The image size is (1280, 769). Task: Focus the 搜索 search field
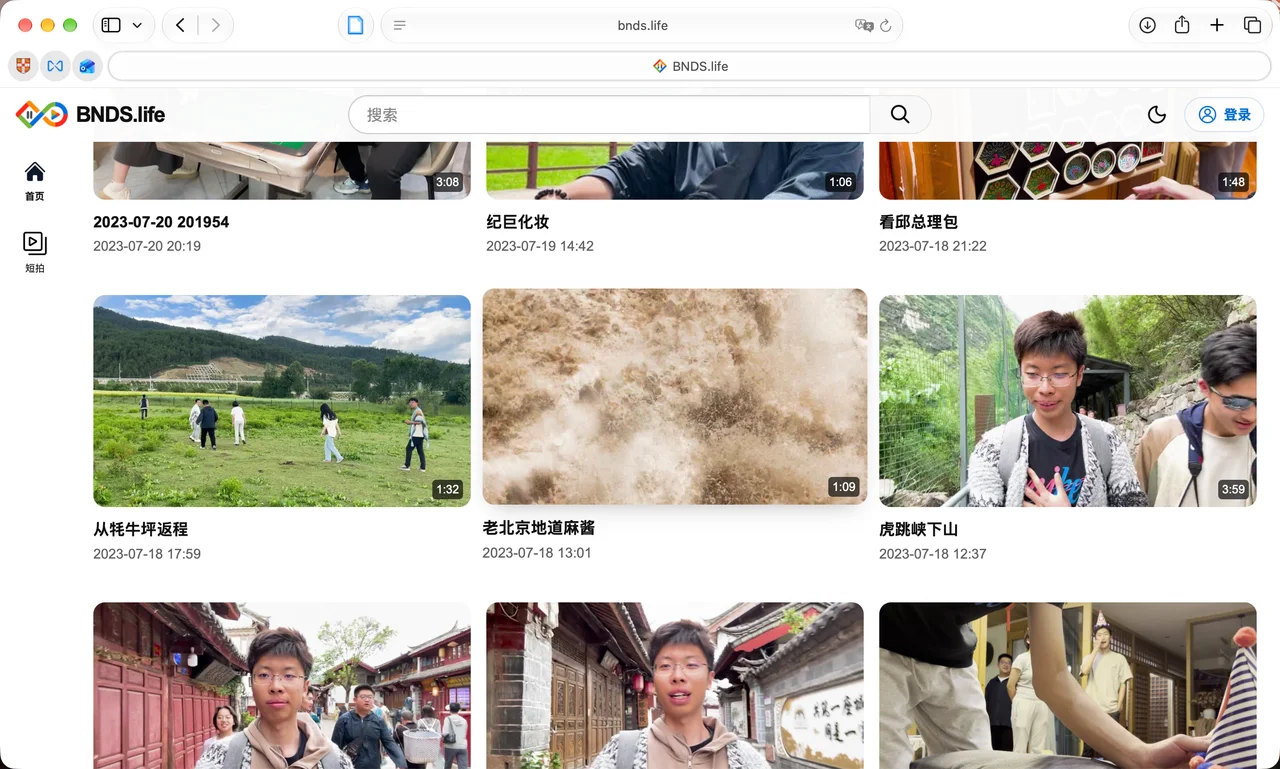coord(609,115)
